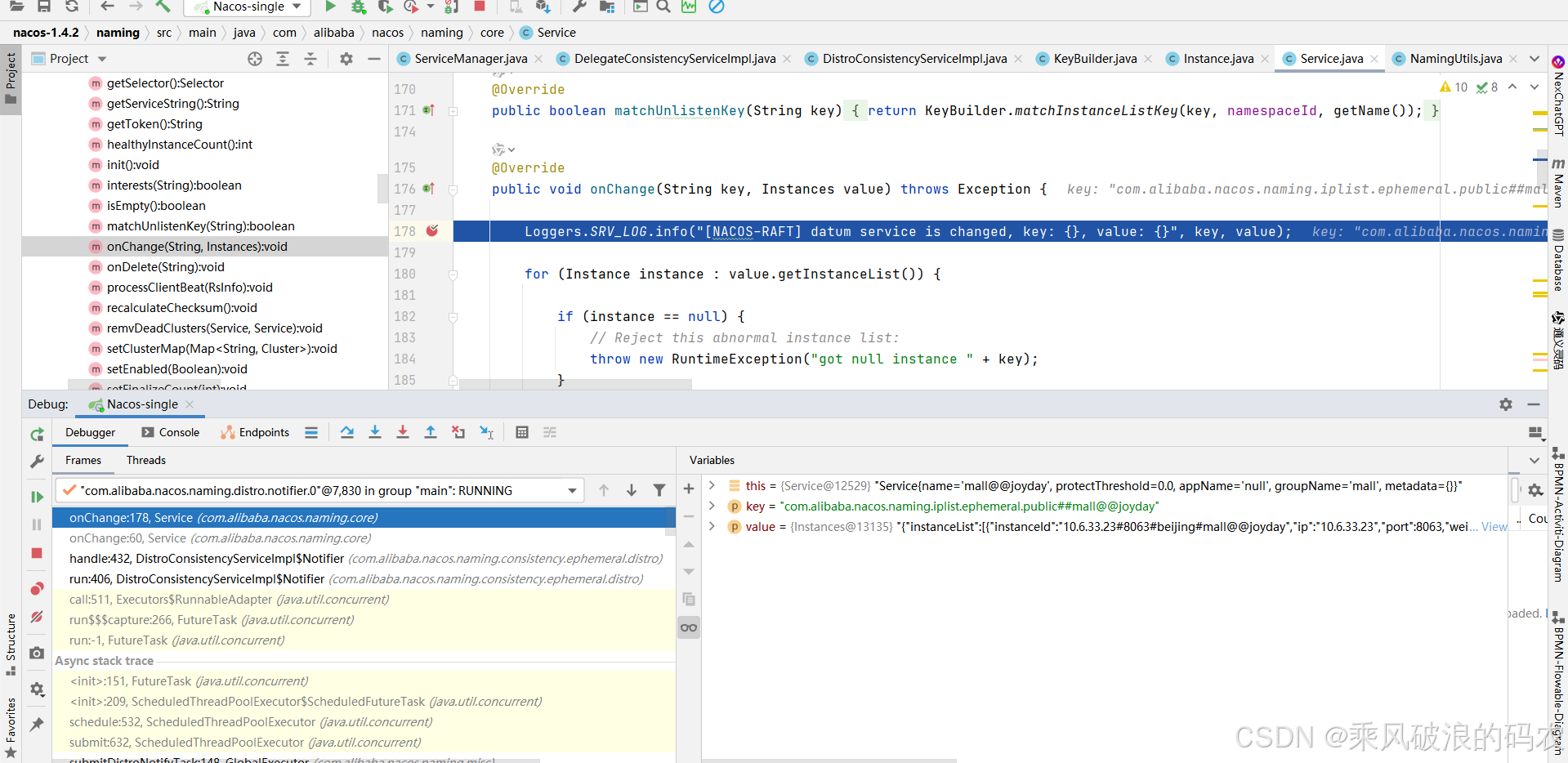
Task: Click the Evaluate Expression calculator icon
Action: coord(522,433)
